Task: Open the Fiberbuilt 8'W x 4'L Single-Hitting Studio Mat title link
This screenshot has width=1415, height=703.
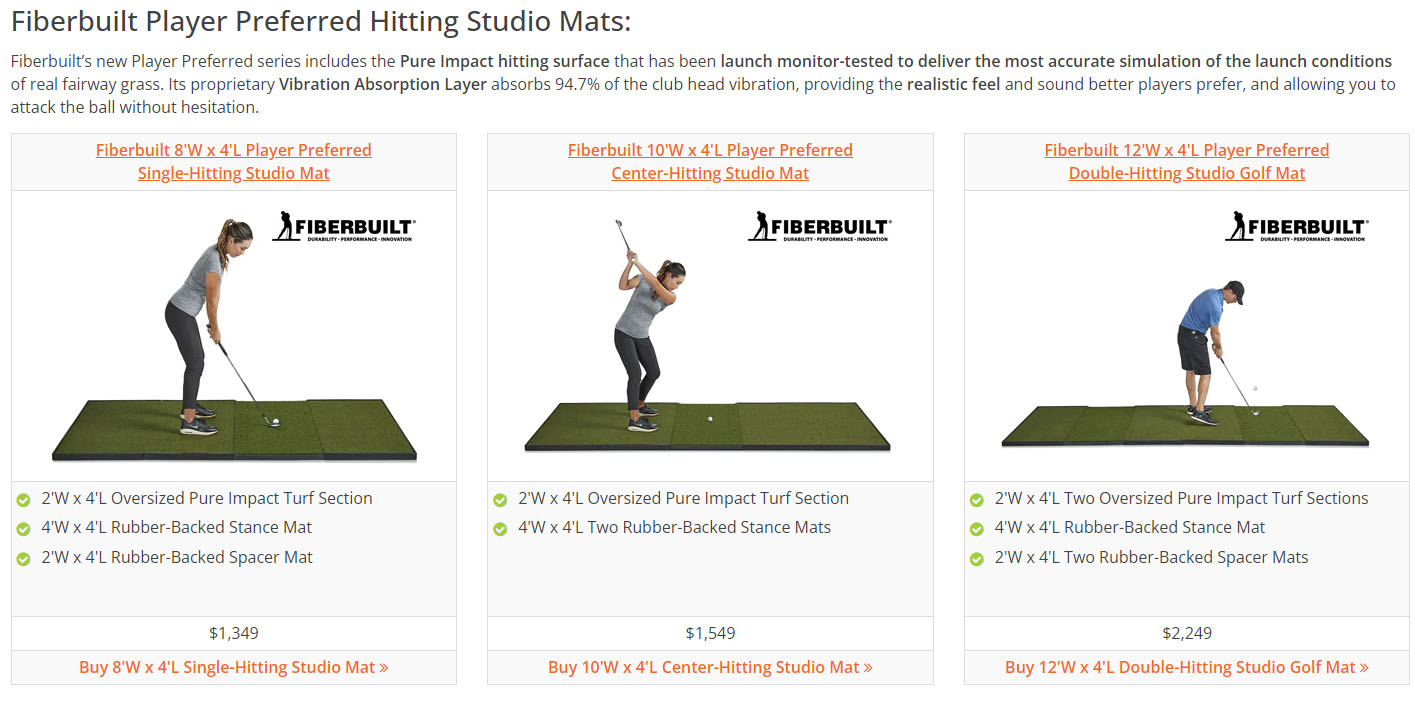Action: (234, 161)
